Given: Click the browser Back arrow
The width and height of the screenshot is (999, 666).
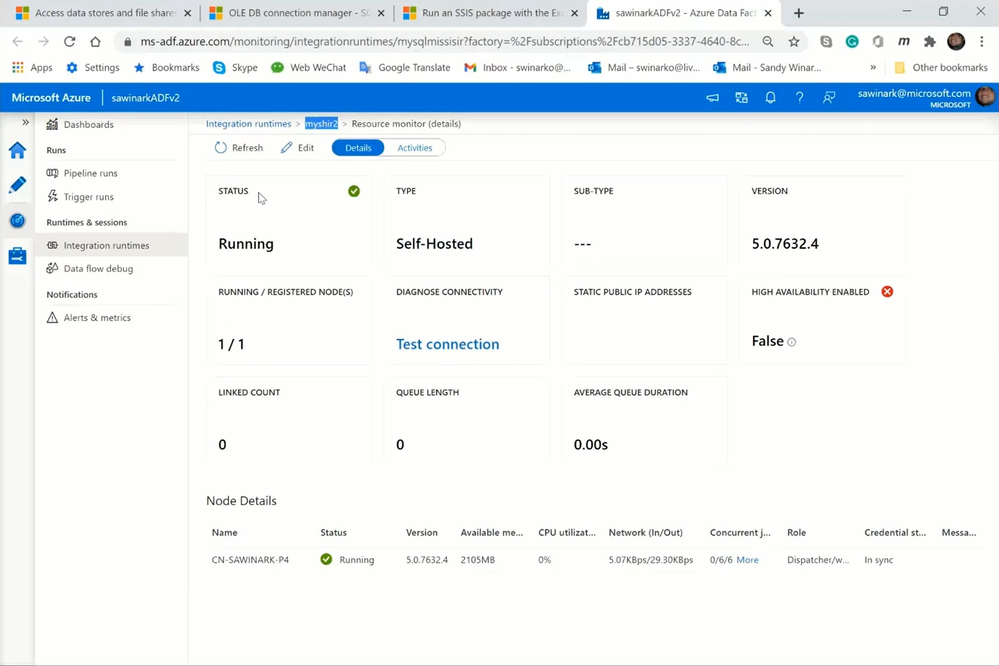Looking at the screenshot, I should (x=17, y=41).
